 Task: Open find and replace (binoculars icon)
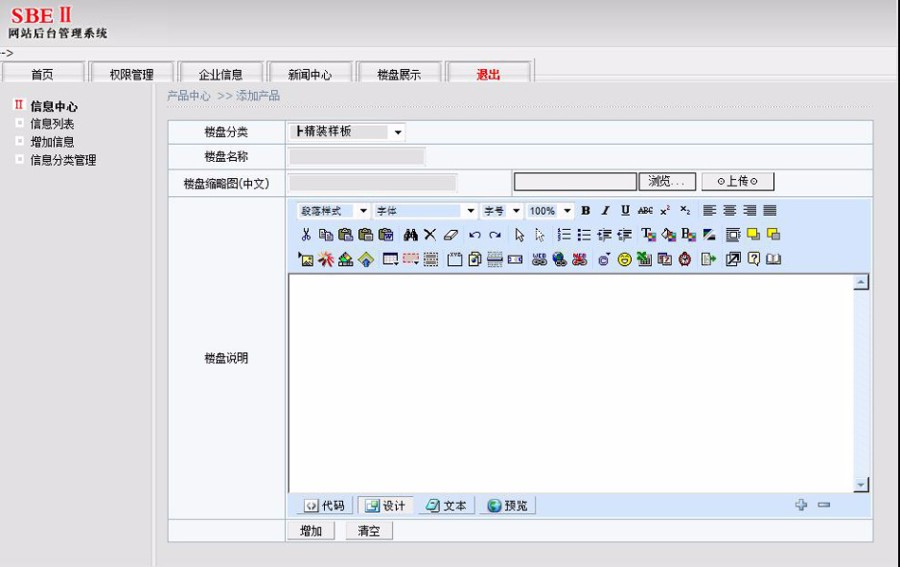[x=410, y=235]
